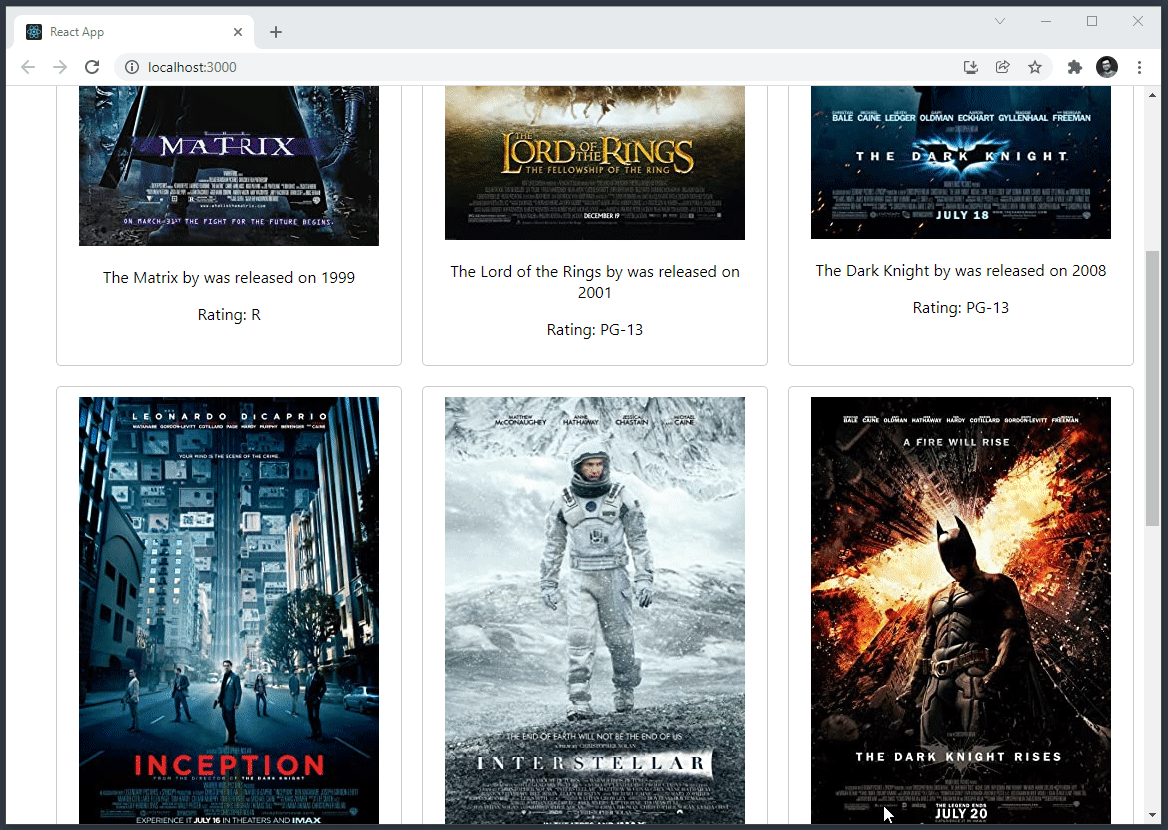Open the Chrome profile avatar
The image size is (1168, 830).
1107,67
